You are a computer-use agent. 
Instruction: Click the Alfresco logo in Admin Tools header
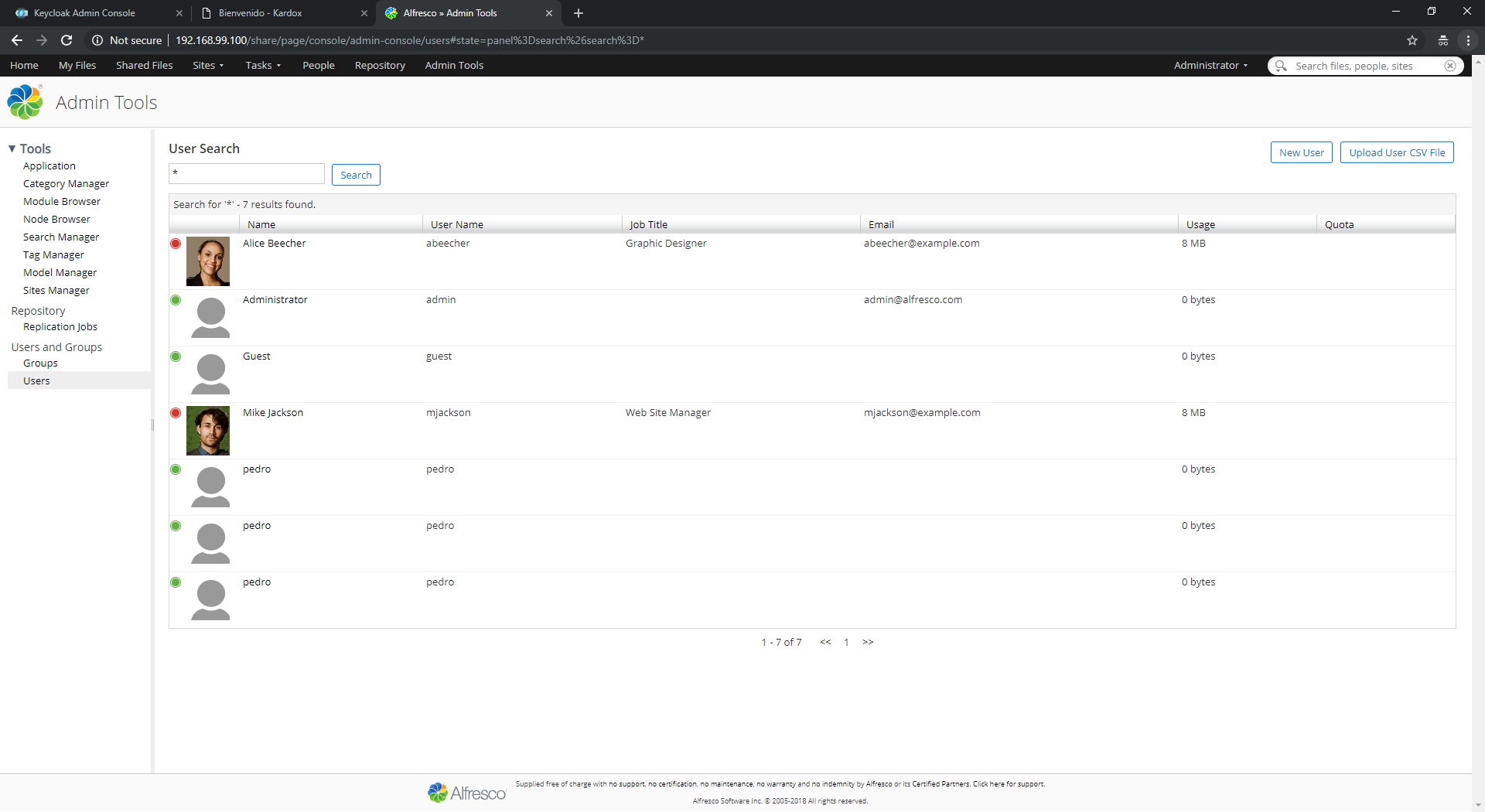25,102
